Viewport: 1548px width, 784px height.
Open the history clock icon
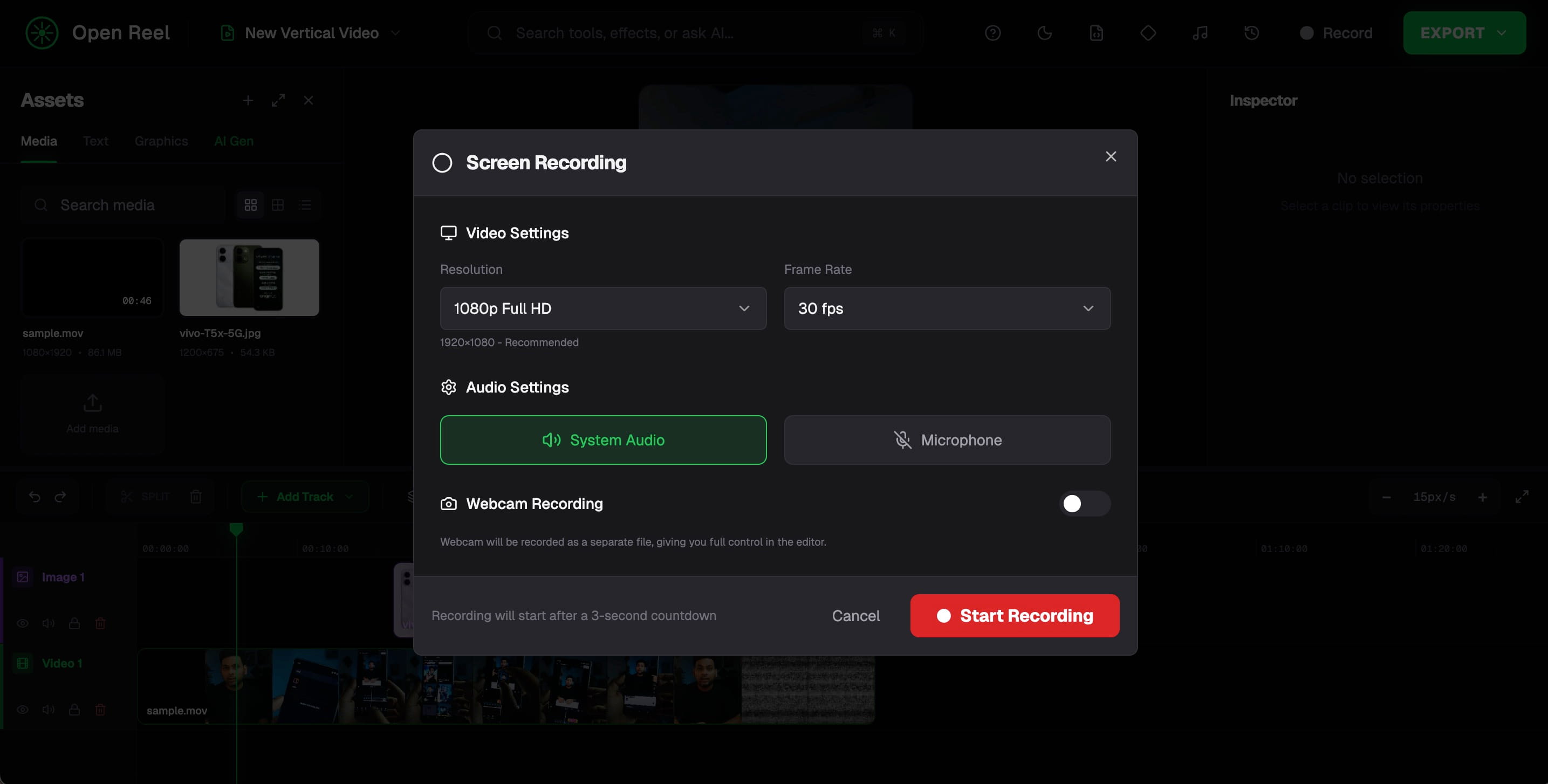(1252, 33)
